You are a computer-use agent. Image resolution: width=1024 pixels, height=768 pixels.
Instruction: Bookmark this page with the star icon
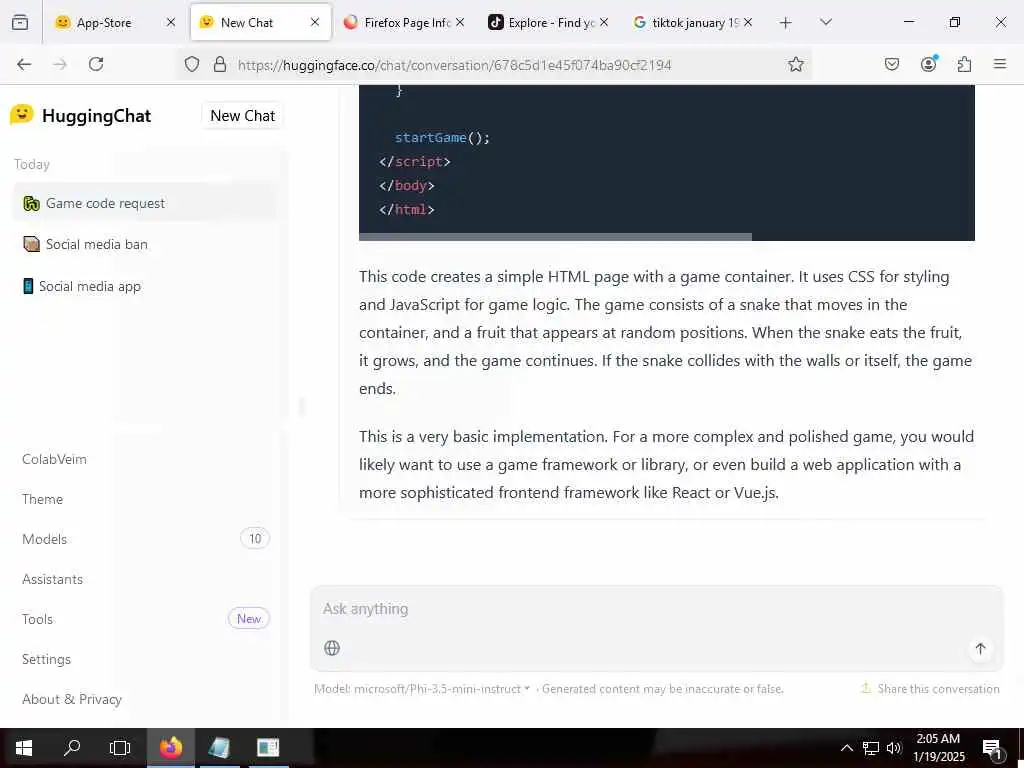click(x=795, y=64)
